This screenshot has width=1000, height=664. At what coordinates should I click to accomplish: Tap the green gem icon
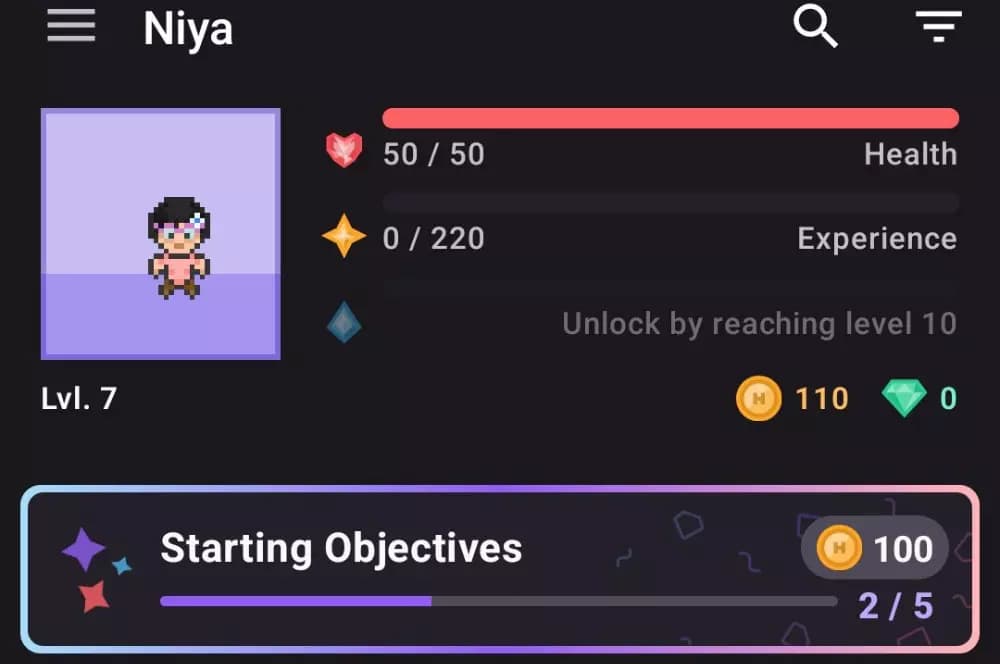[904, 398]
